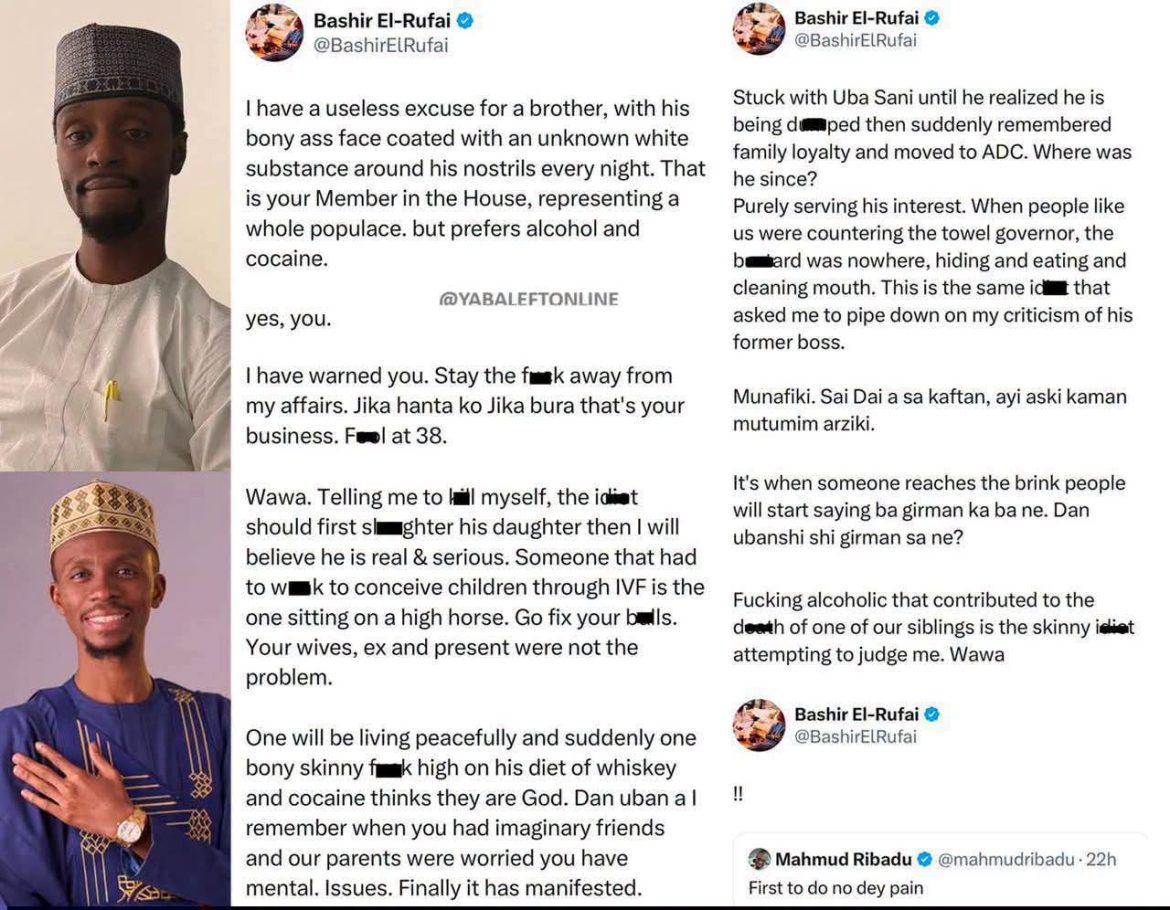Click verified badge in "Stuck with Uba Sani" tweet header
Screen dimensions: 1170x910
tap(932, 18)
